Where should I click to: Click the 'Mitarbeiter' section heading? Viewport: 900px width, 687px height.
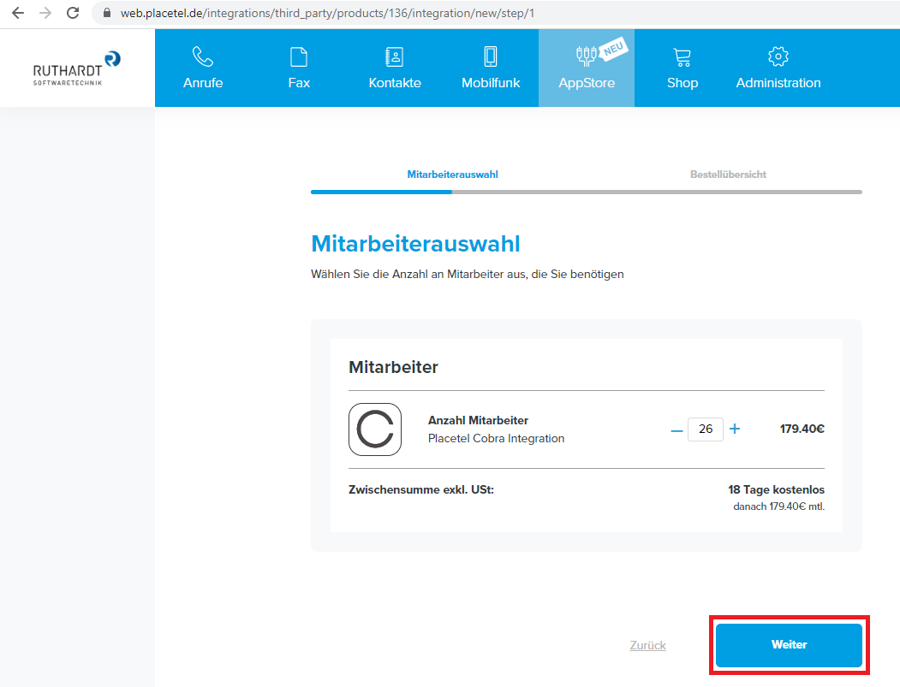coord(393,367)
